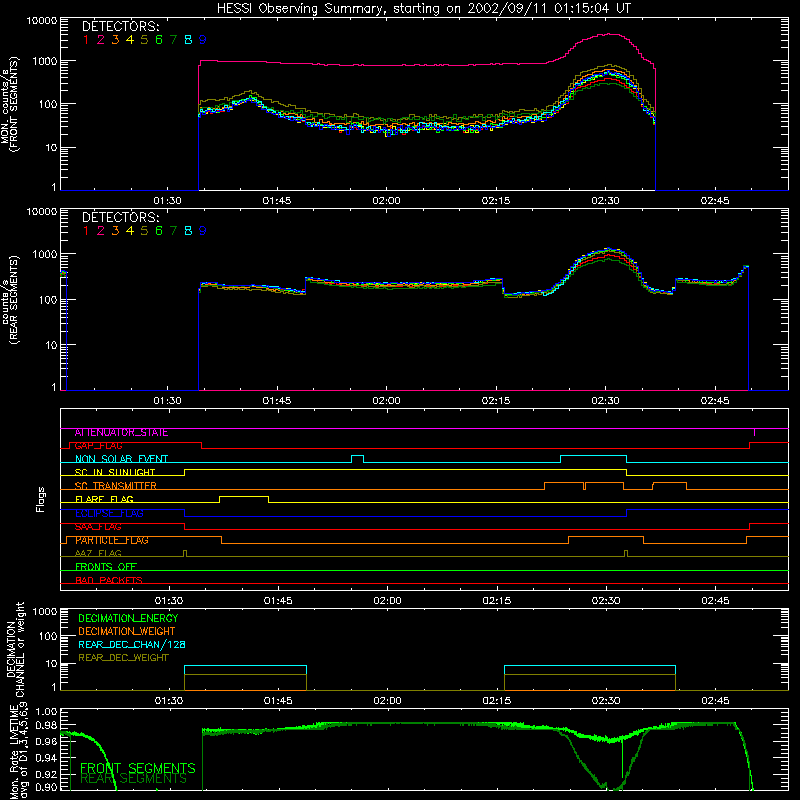
Task: Click the PARTICLE_FLAG label
Action: tap(112, 540)
